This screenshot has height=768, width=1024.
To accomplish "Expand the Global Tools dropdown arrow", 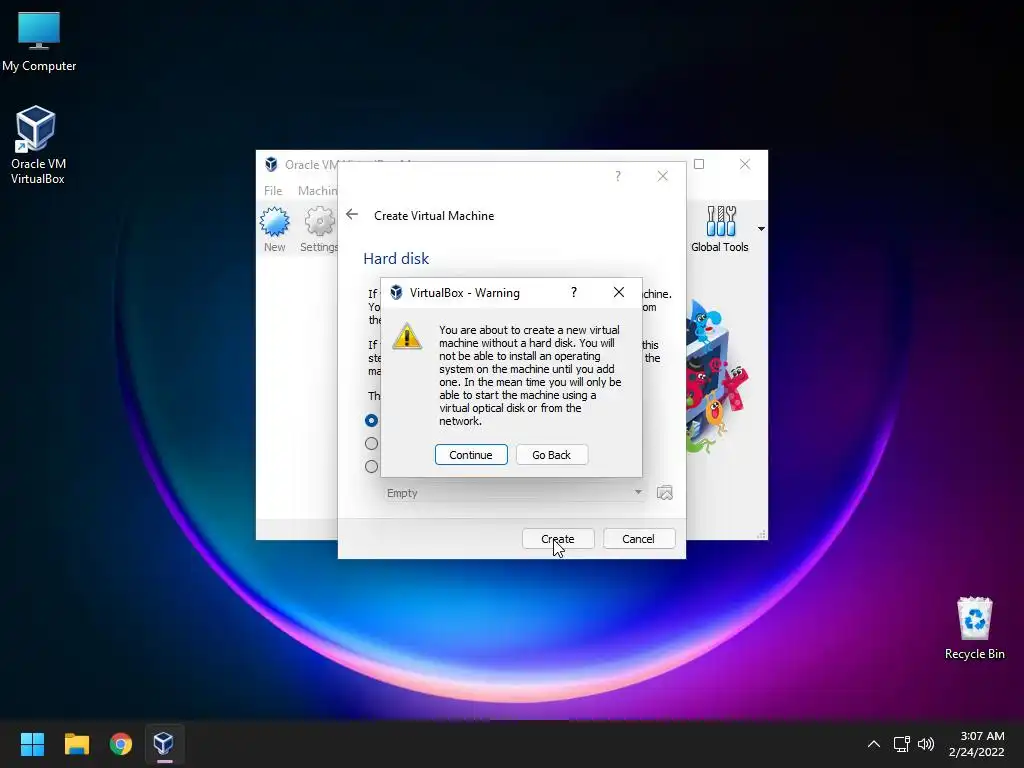I will click(x=761, y=229).
